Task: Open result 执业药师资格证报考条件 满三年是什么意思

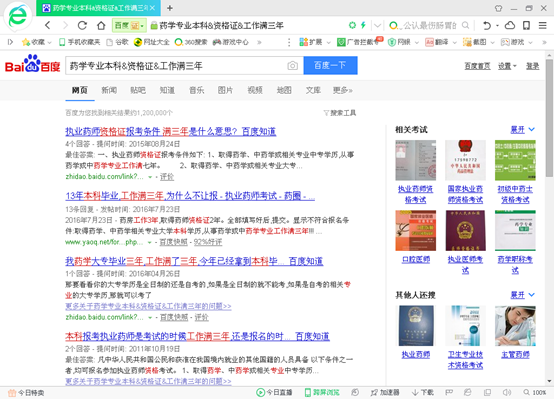Action: (171, 131)
